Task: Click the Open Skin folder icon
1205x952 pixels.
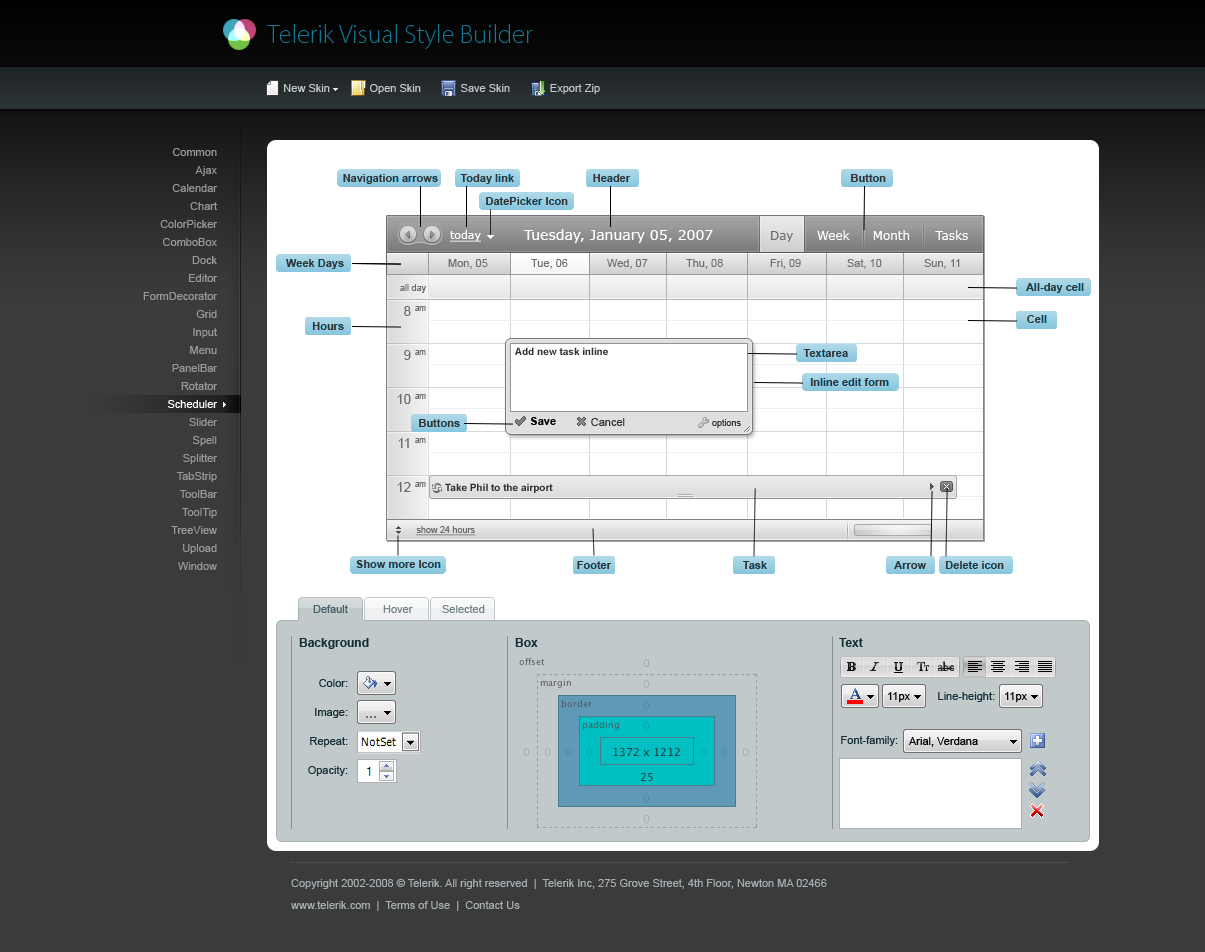Action: (358, 88)
